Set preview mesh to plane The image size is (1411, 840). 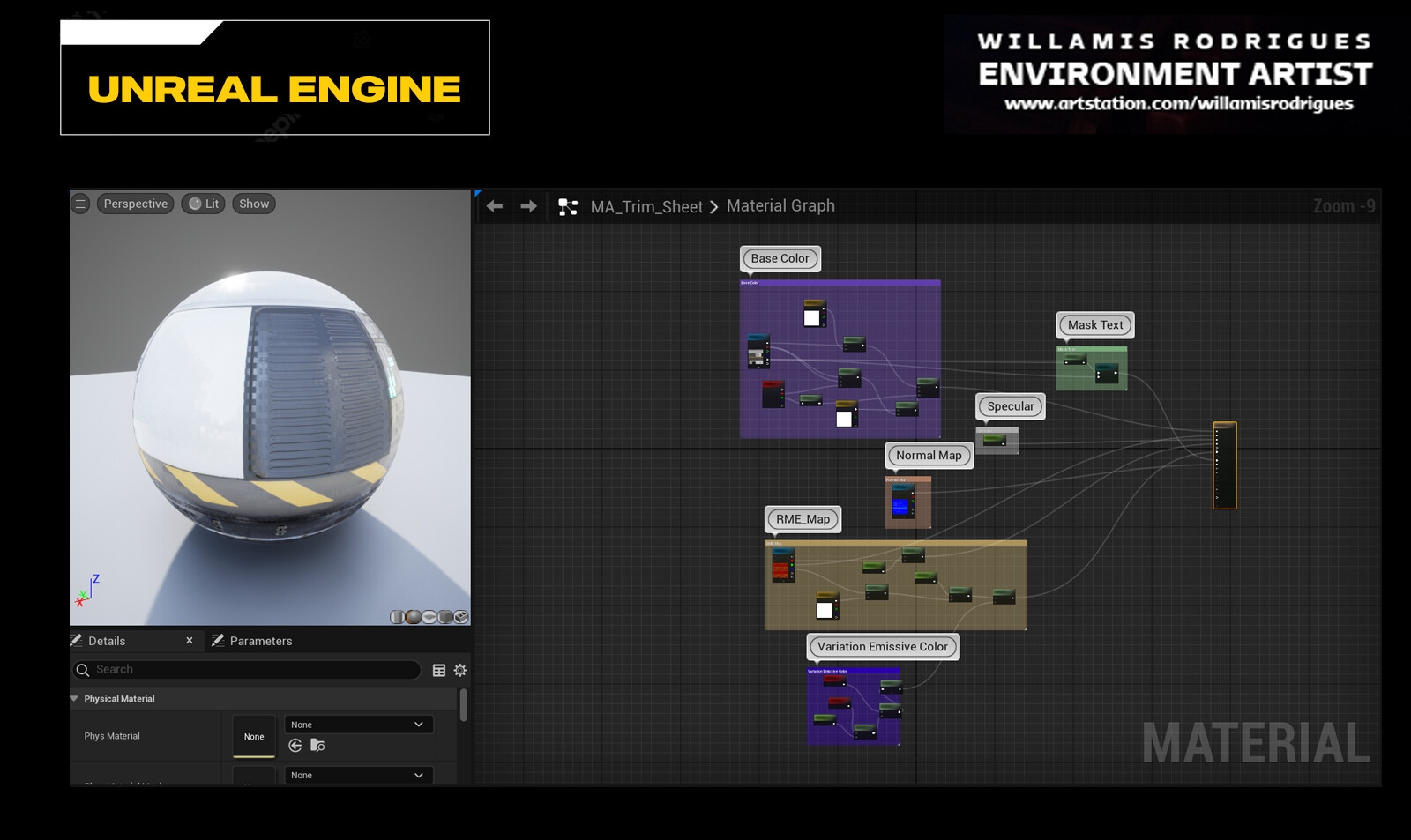click(429, 617)
